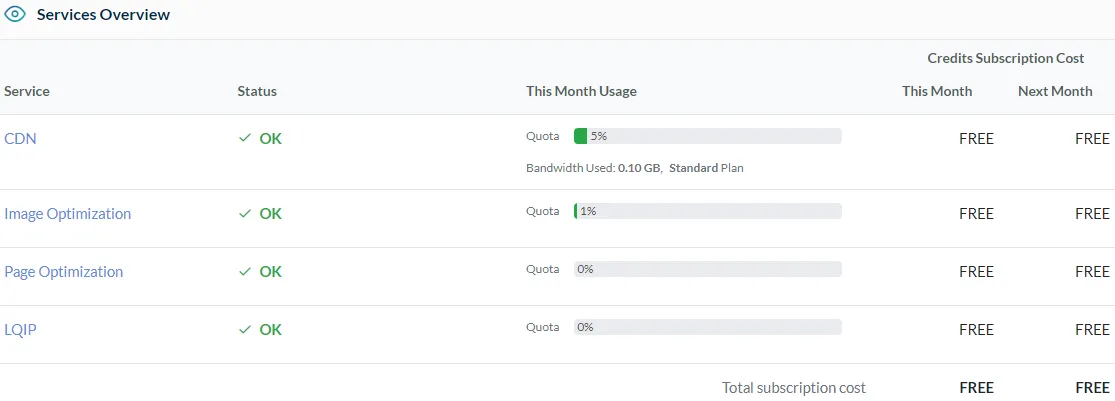Click the LQIP quota usage bar
This screenshot has width=1115, height=401.
707,327
